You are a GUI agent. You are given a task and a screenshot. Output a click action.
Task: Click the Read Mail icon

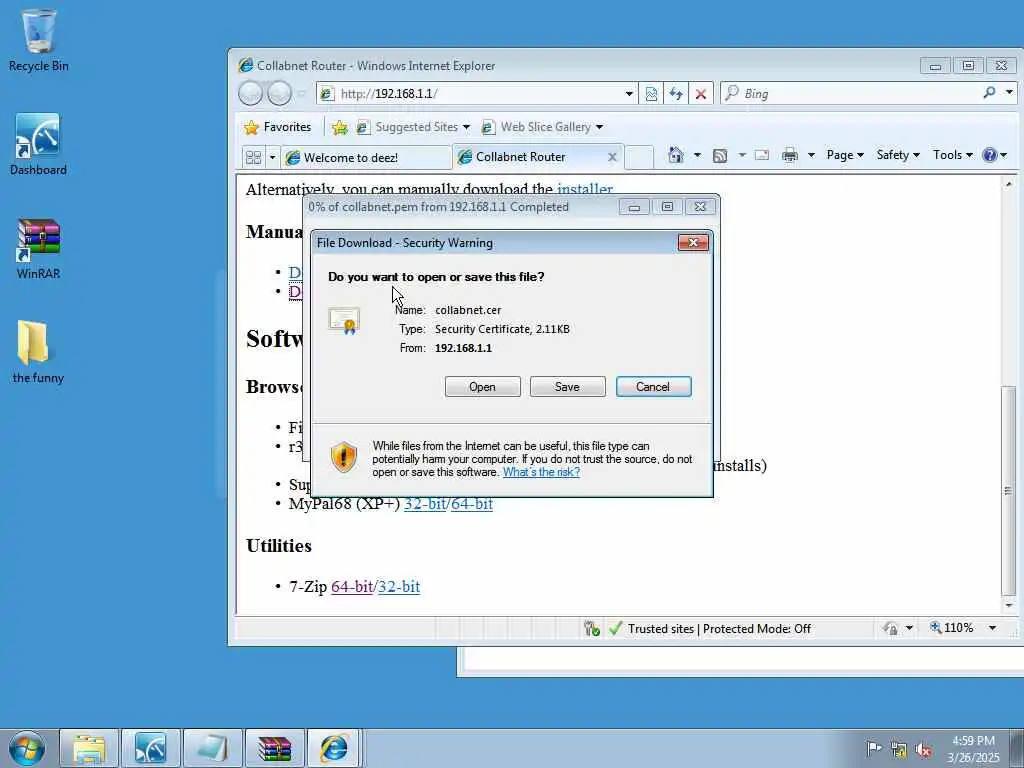[761, 155]
